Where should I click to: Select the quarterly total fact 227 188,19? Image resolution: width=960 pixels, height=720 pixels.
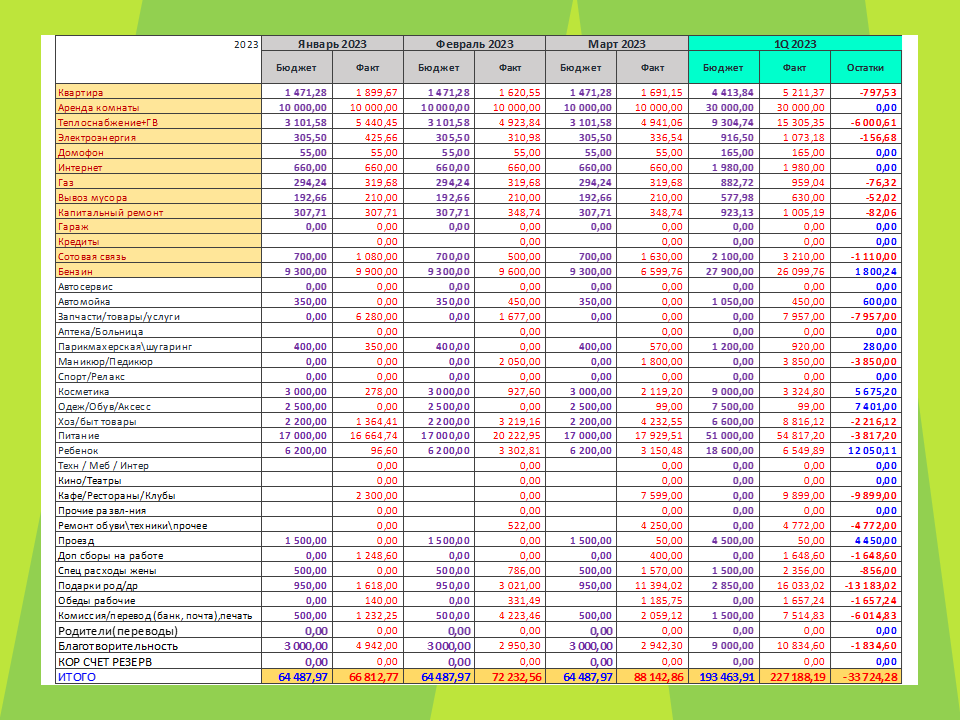[x=795, y=677]
